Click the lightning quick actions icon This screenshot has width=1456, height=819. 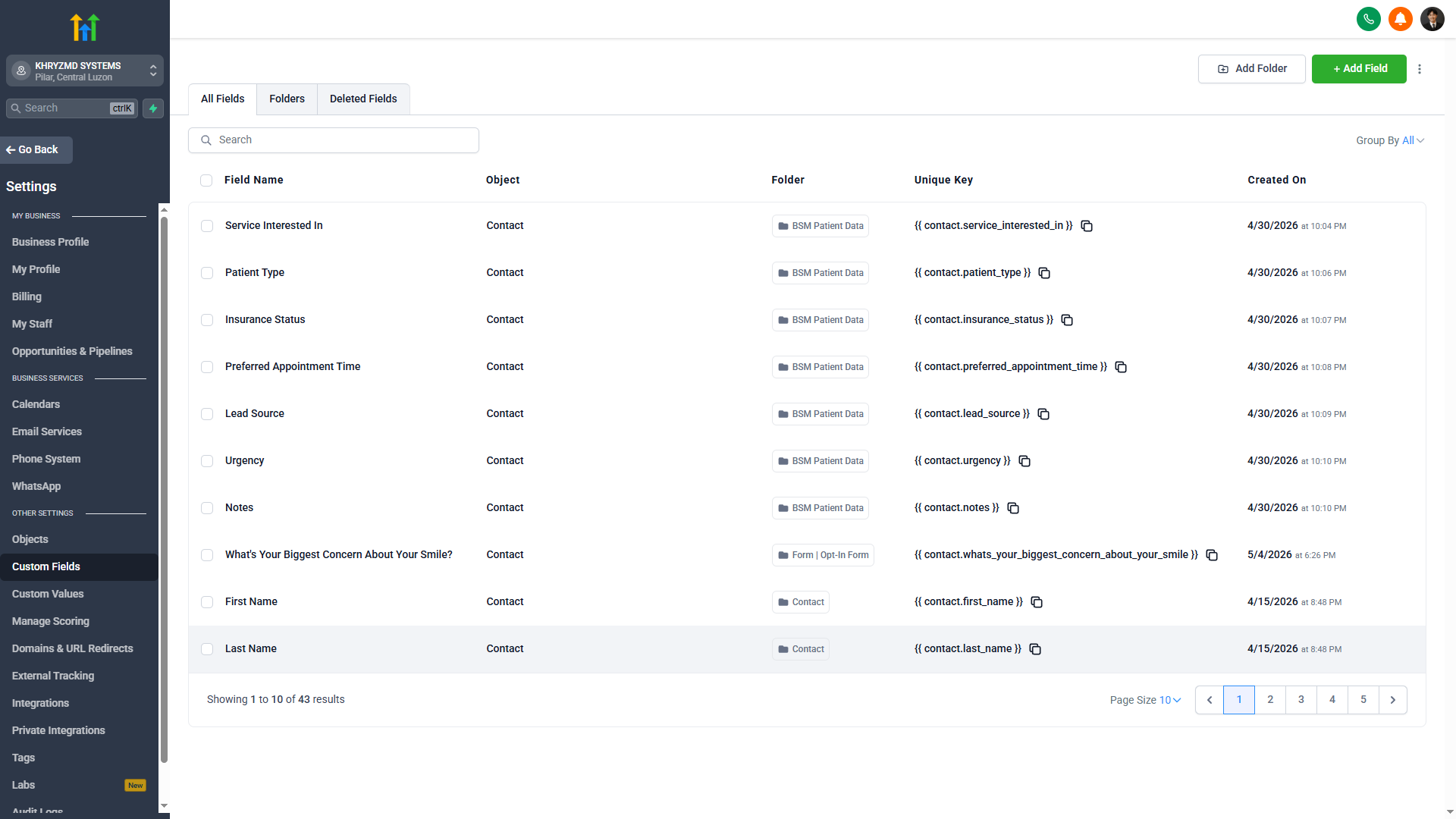click(153, 108)
